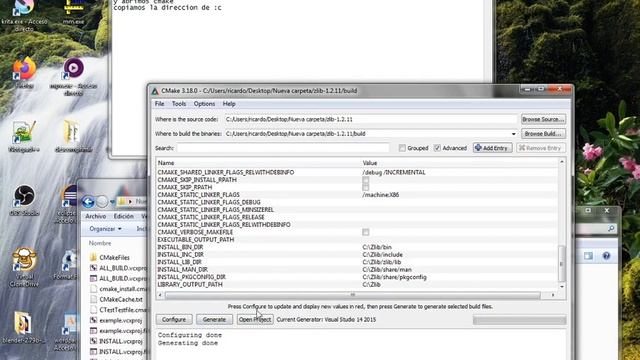The width and height of the screenshot is (640, 360).
Task: Open the purple play-button shortcut on the desktop
Action: click(x=73, y=69)
